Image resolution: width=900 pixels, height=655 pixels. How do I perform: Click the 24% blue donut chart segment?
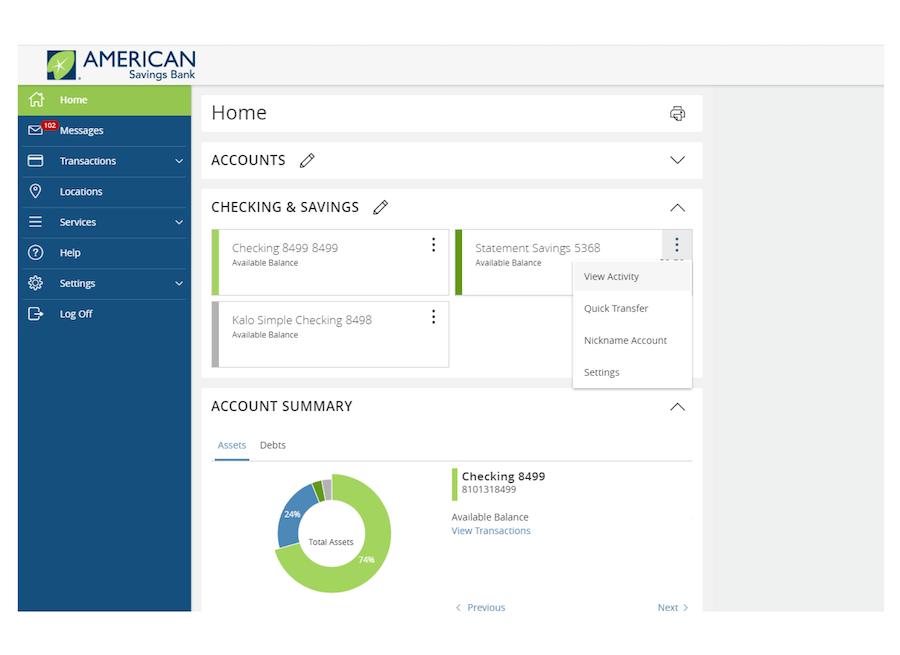click(293, 515)
